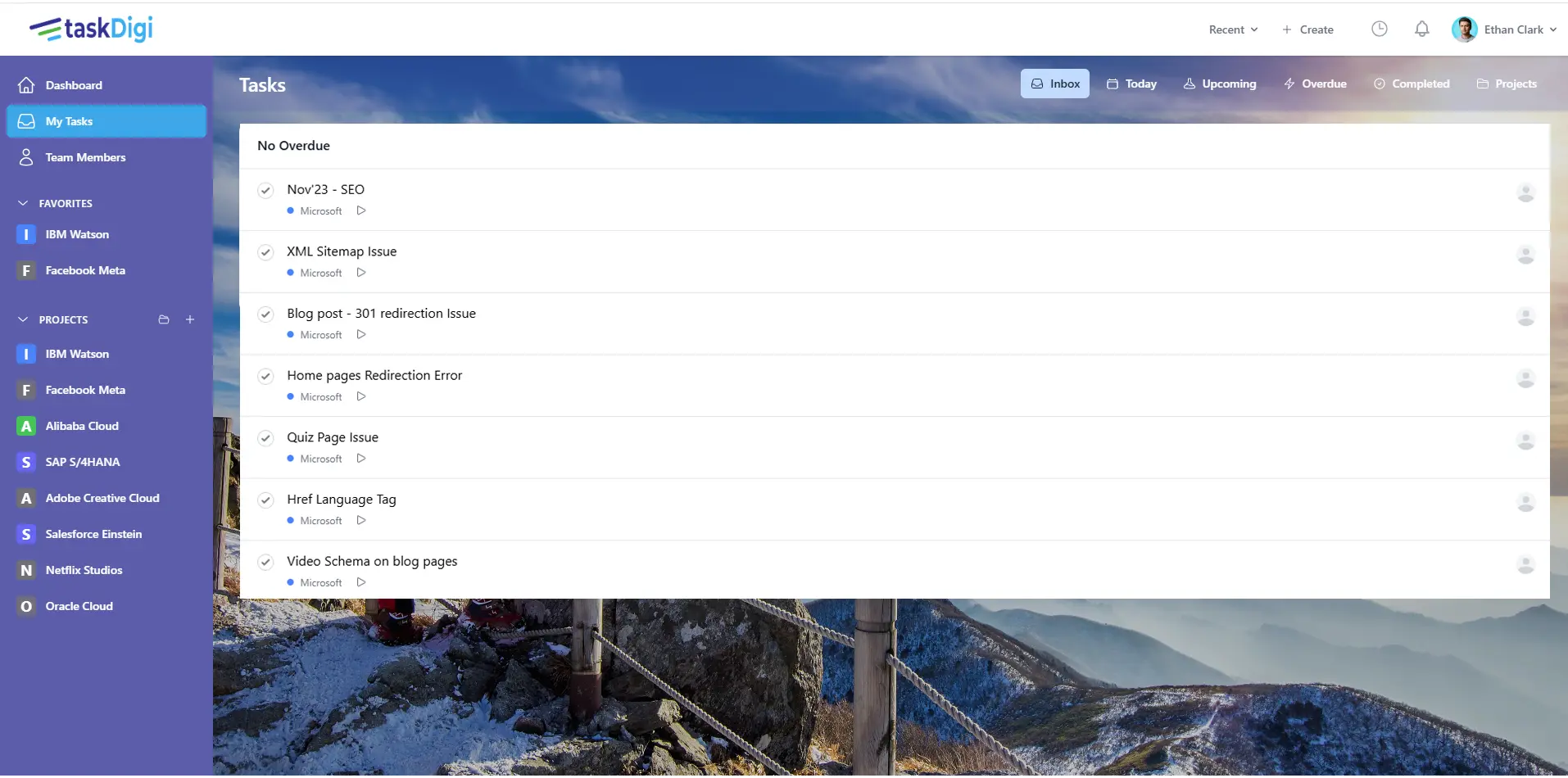Expand Ethan Clark user menu
Viewport: 1568px width, 778px height.
click(x=1504, y=29)
